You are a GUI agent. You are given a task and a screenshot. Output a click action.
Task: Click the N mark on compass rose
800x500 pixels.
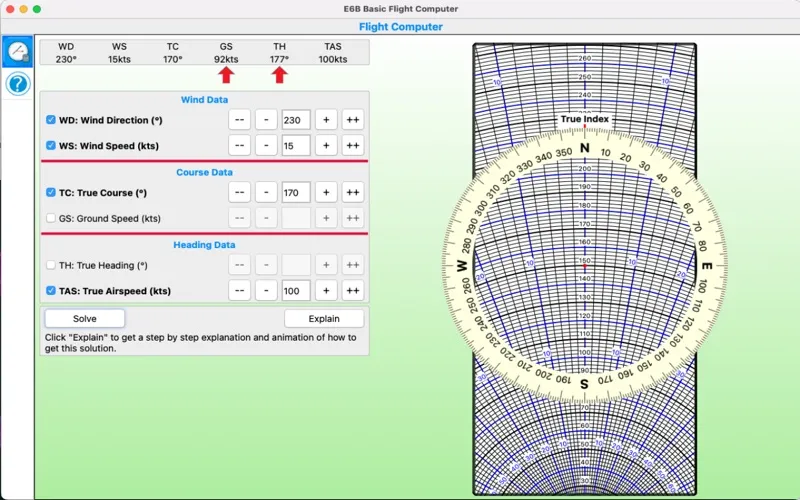point(585,148)
